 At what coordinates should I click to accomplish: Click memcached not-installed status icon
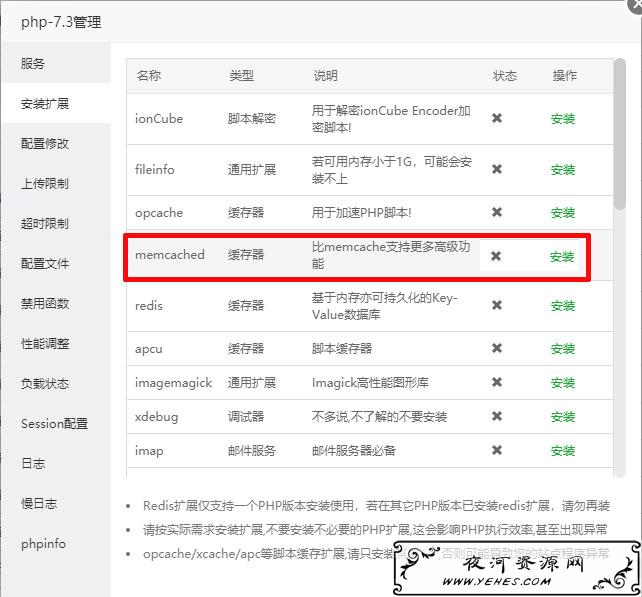(496, 256)
